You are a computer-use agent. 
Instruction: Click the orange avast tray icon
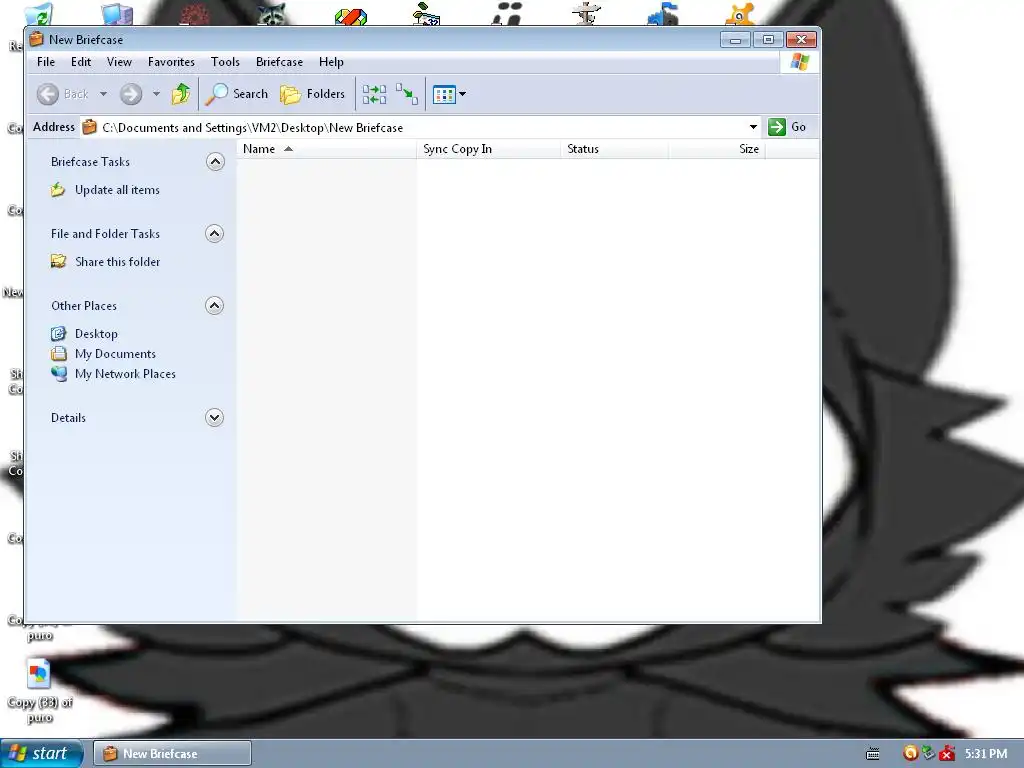click(x=910, y=753)
